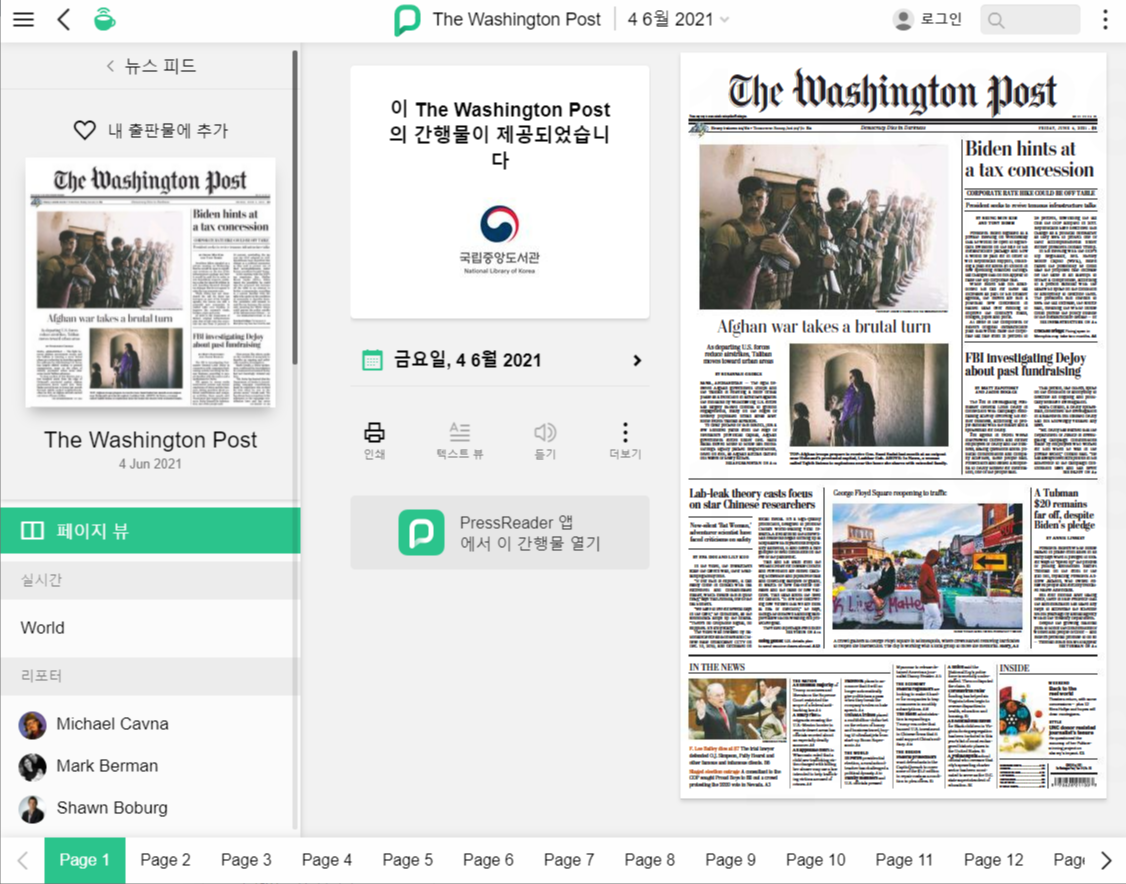Click Michael Cavna's avatar
Image resolution: width=1126 pixels, height=884 pixels.
click(32, 725)
